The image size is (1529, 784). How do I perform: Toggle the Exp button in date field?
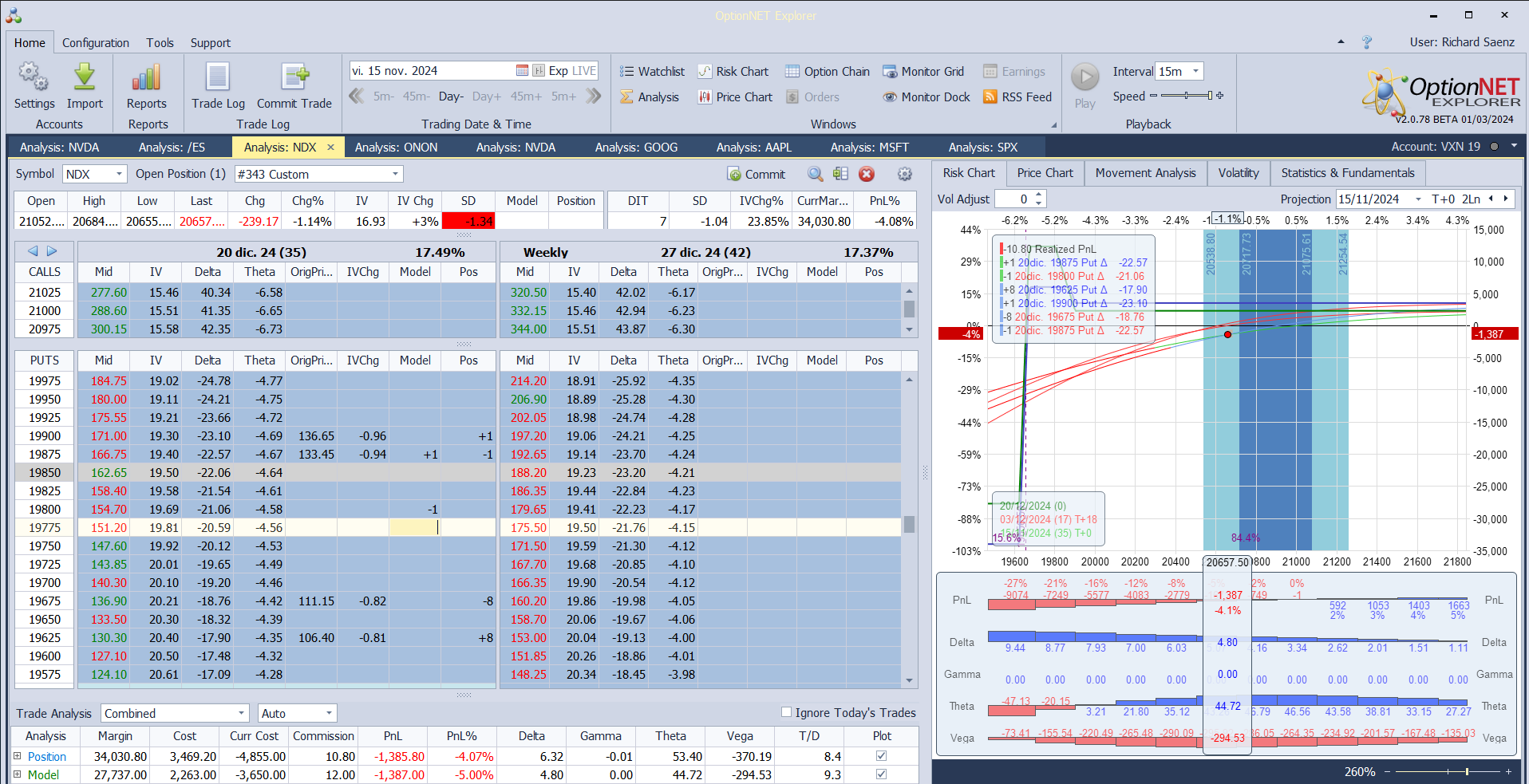pyautogui.click(x=559, y=71)
